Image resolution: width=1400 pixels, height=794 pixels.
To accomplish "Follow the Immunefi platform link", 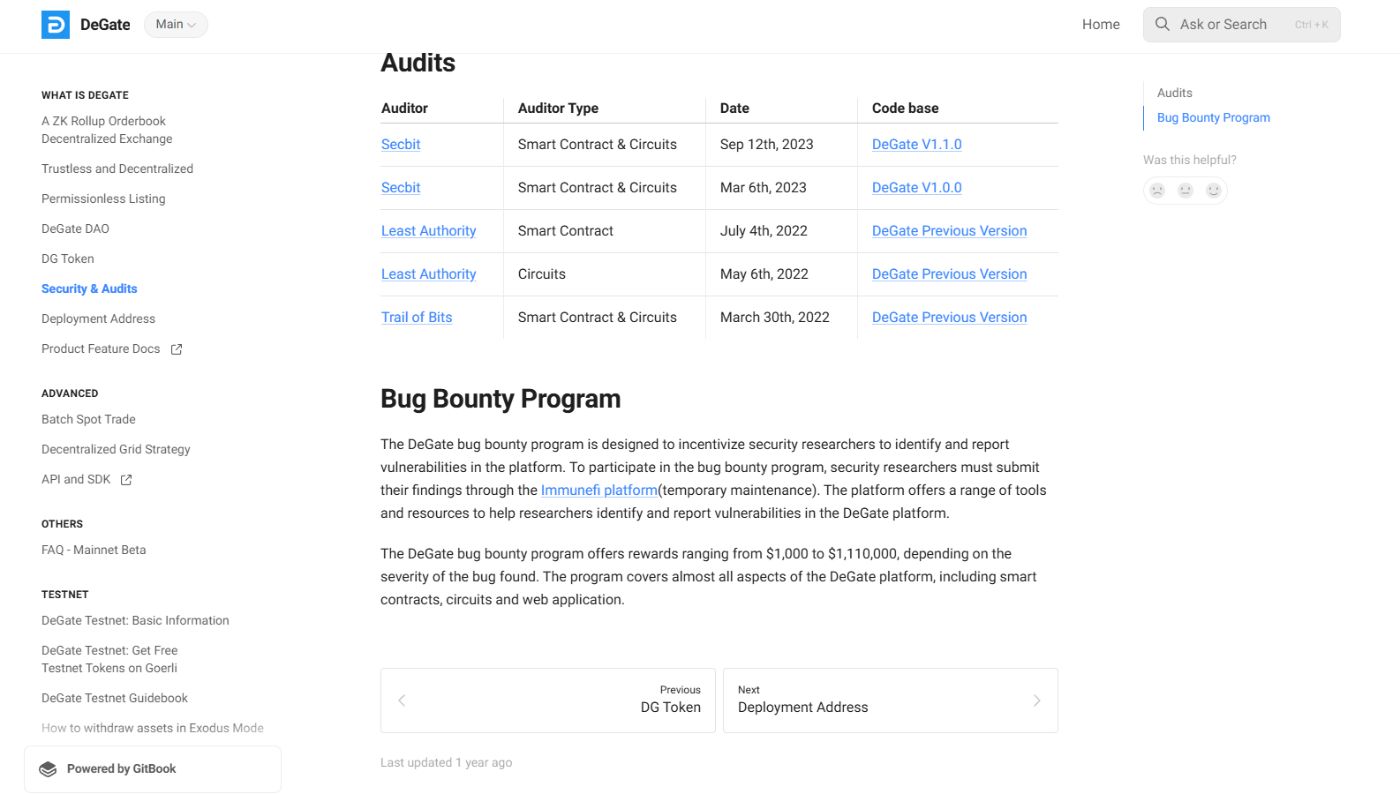I will pyautogui.click(x=599, y=490).
